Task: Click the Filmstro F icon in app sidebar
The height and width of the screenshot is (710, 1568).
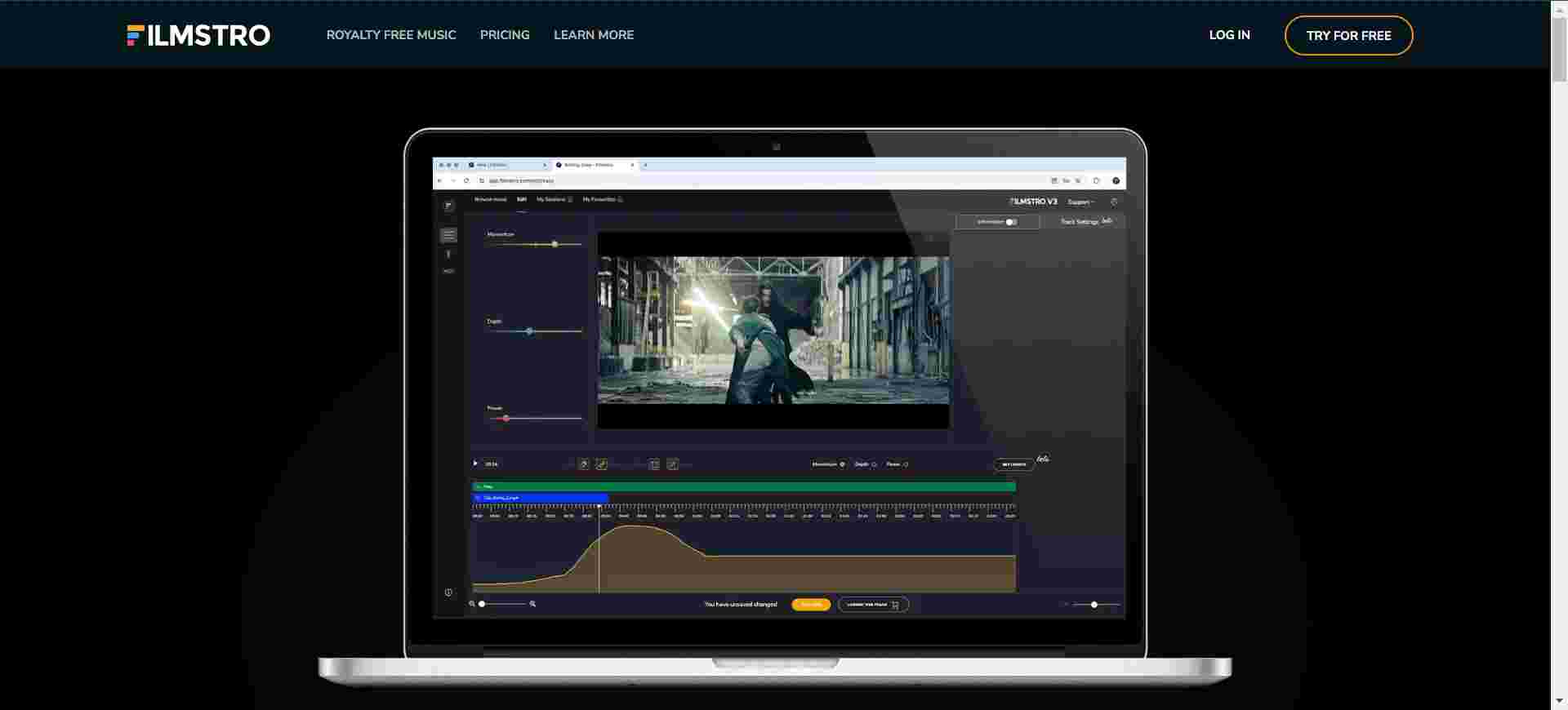Action: coord(448,206)
